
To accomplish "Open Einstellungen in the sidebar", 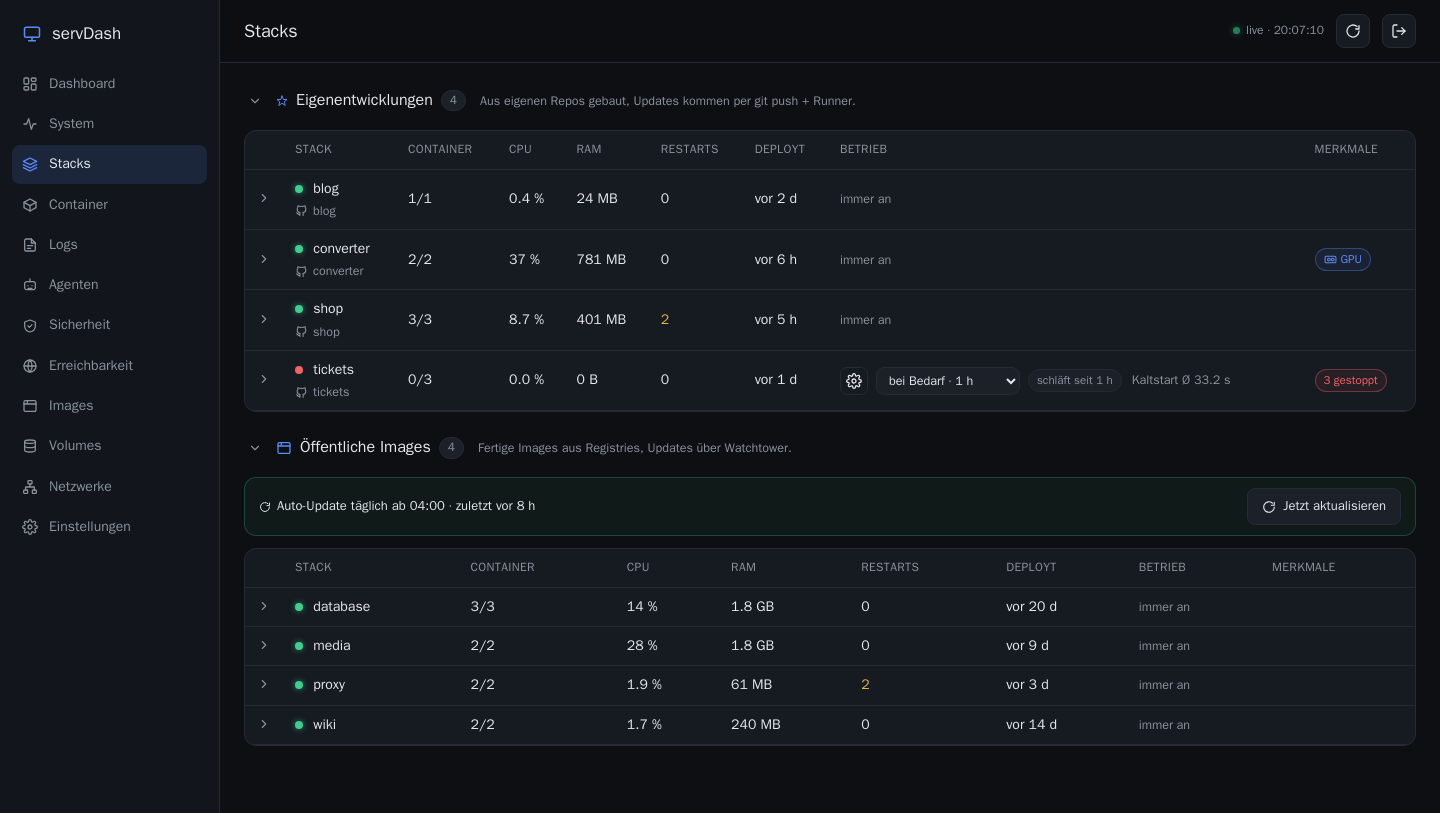I will click(x=109, y=527).
